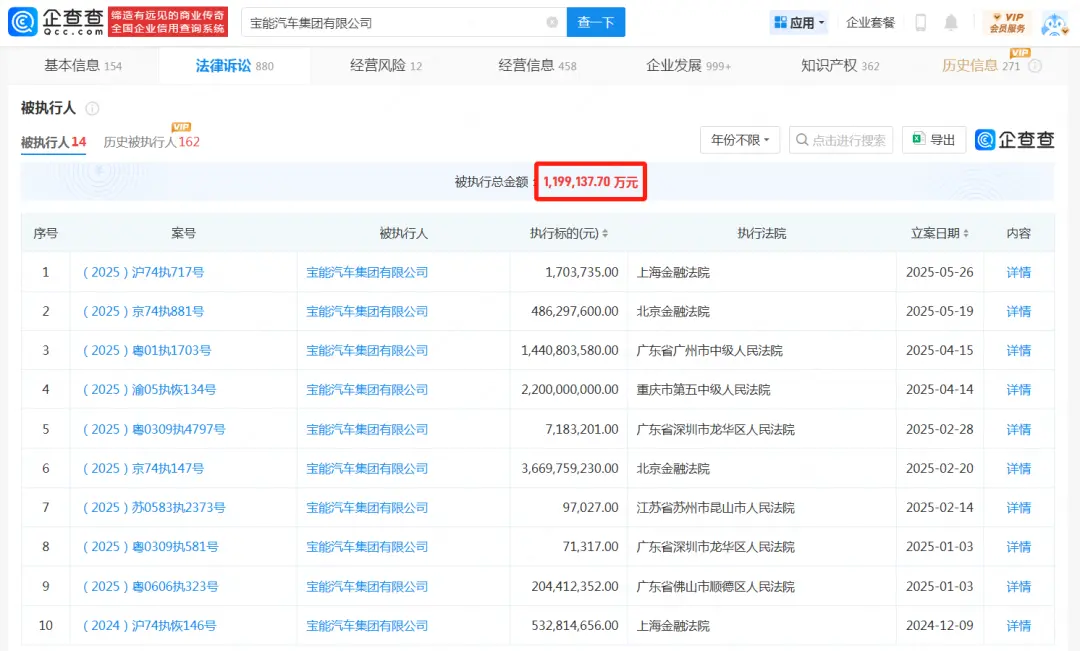Viewport: 1080px width, 651px height.
Task: Open 详情 for the 京74执147号 row
Action: 1019,468
